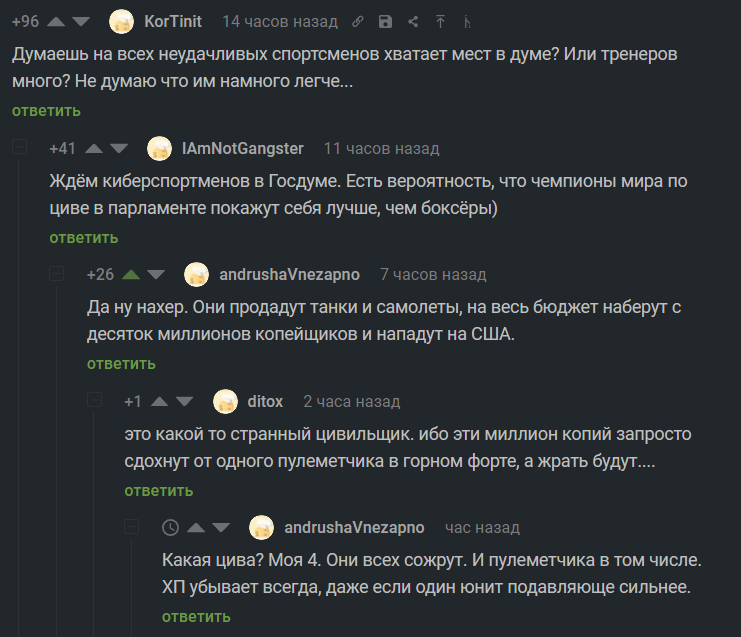Collapse ditox's comment branch
Image resolution: width=741 pixels, height=637 pixels.
point(95,401)
